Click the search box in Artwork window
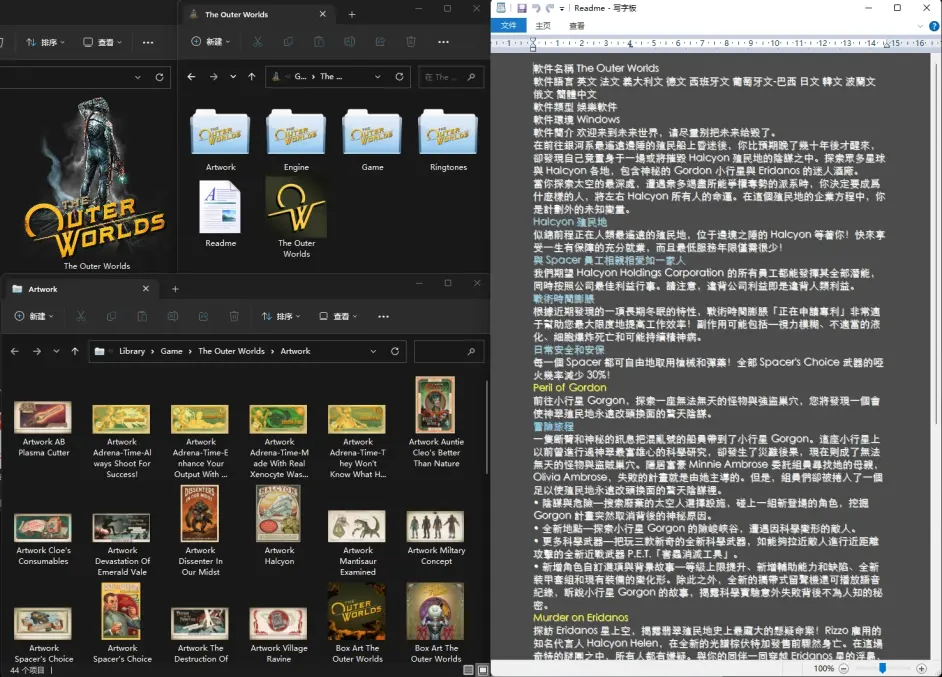The image size is (942, 677). 449,351
